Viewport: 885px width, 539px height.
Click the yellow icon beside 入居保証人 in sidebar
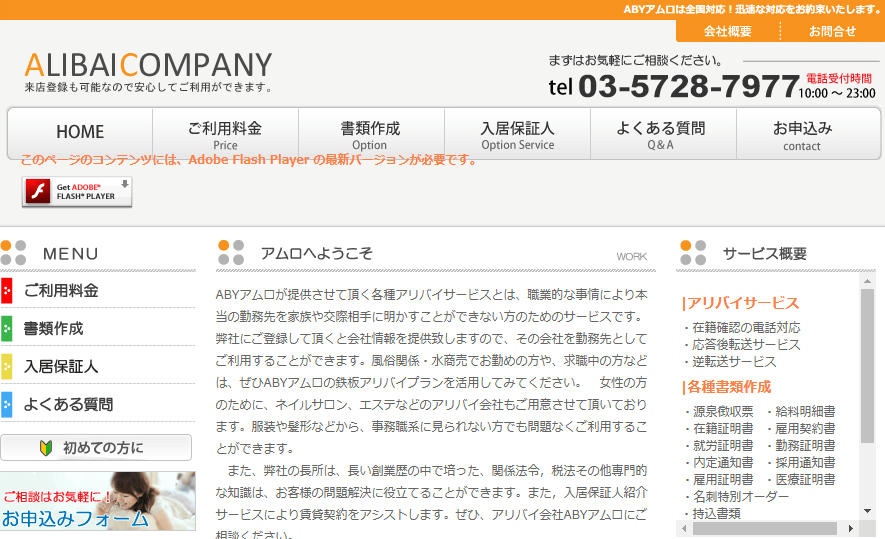7,367
